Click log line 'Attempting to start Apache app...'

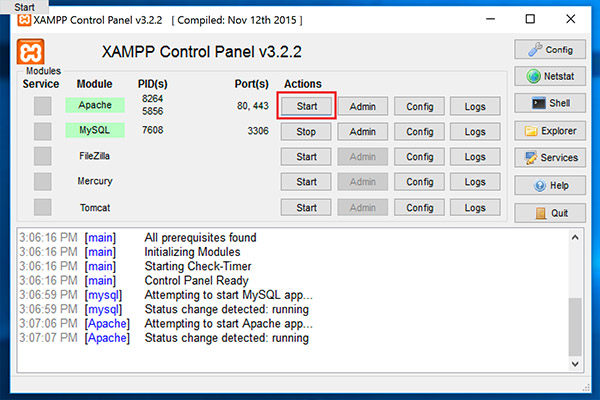click(x=228, y=324)
